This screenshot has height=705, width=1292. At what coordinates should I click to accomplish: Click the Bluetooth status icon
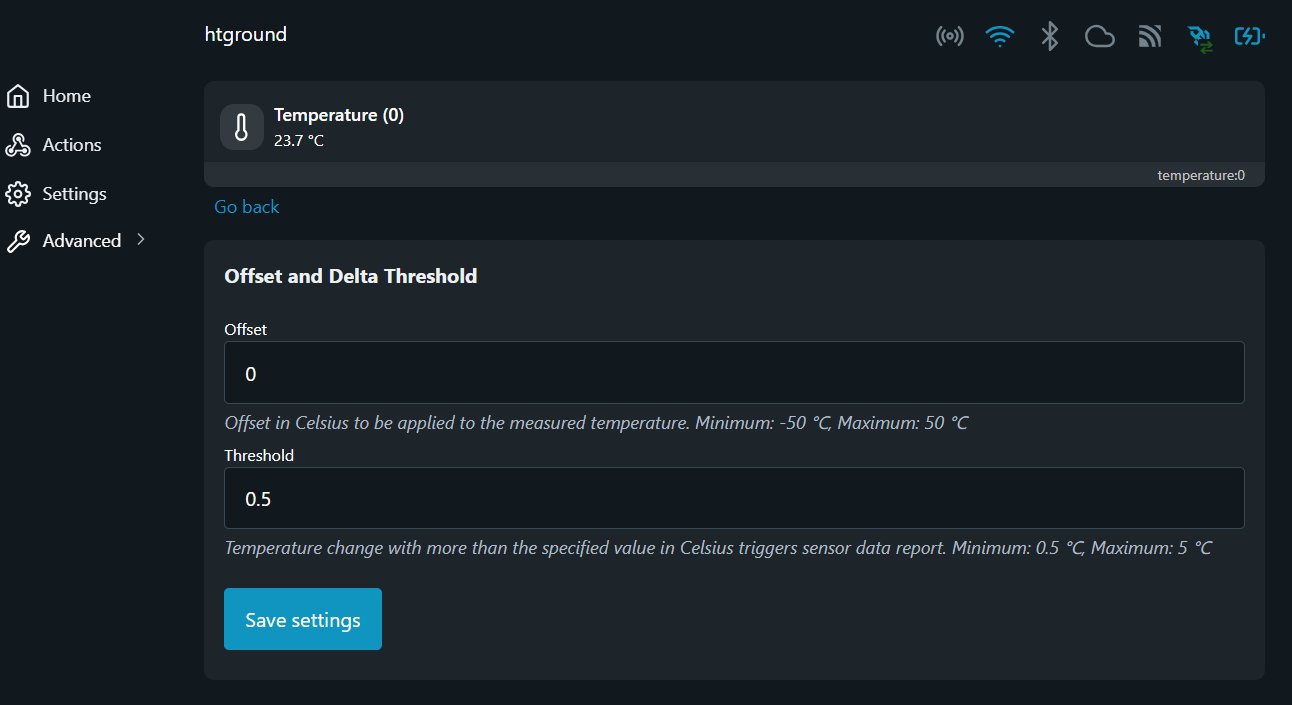1049,37
